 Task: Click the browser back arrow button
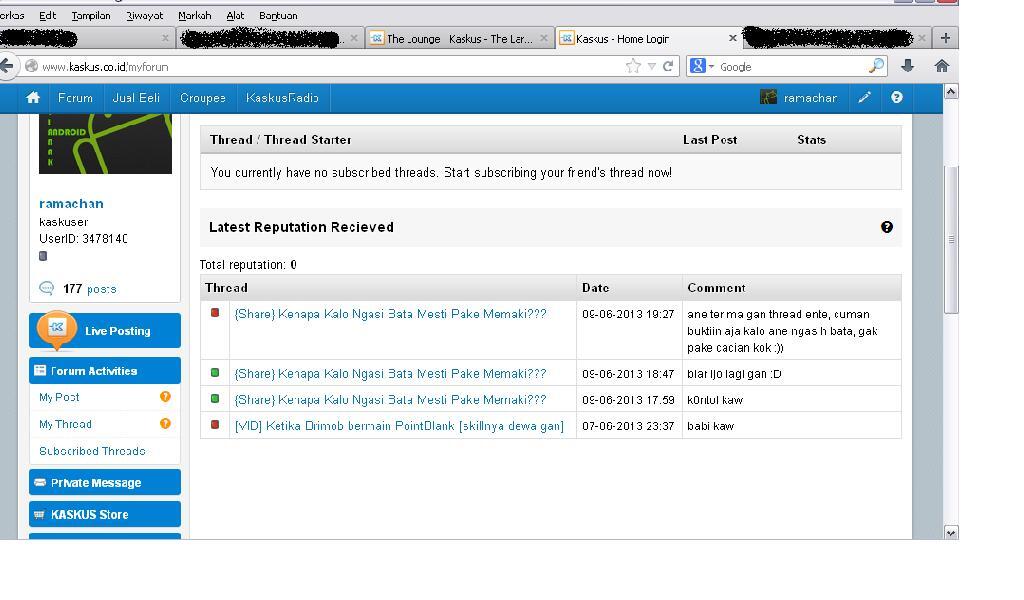point(7,66)
